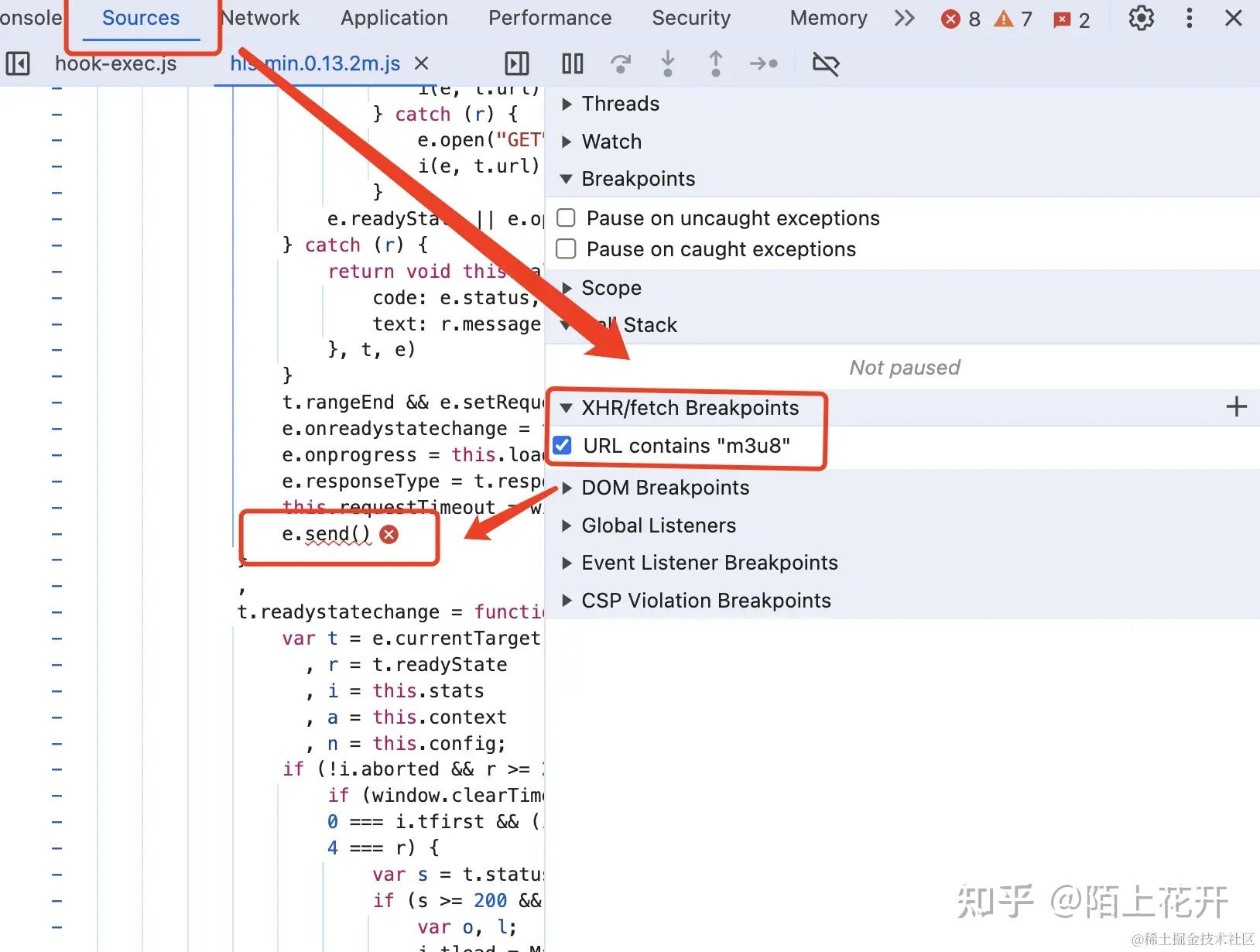Viewport: 1260px width, 952px height.
Task: Hide the navigator sidebar panel icon
Action: (x=19, y=63)
